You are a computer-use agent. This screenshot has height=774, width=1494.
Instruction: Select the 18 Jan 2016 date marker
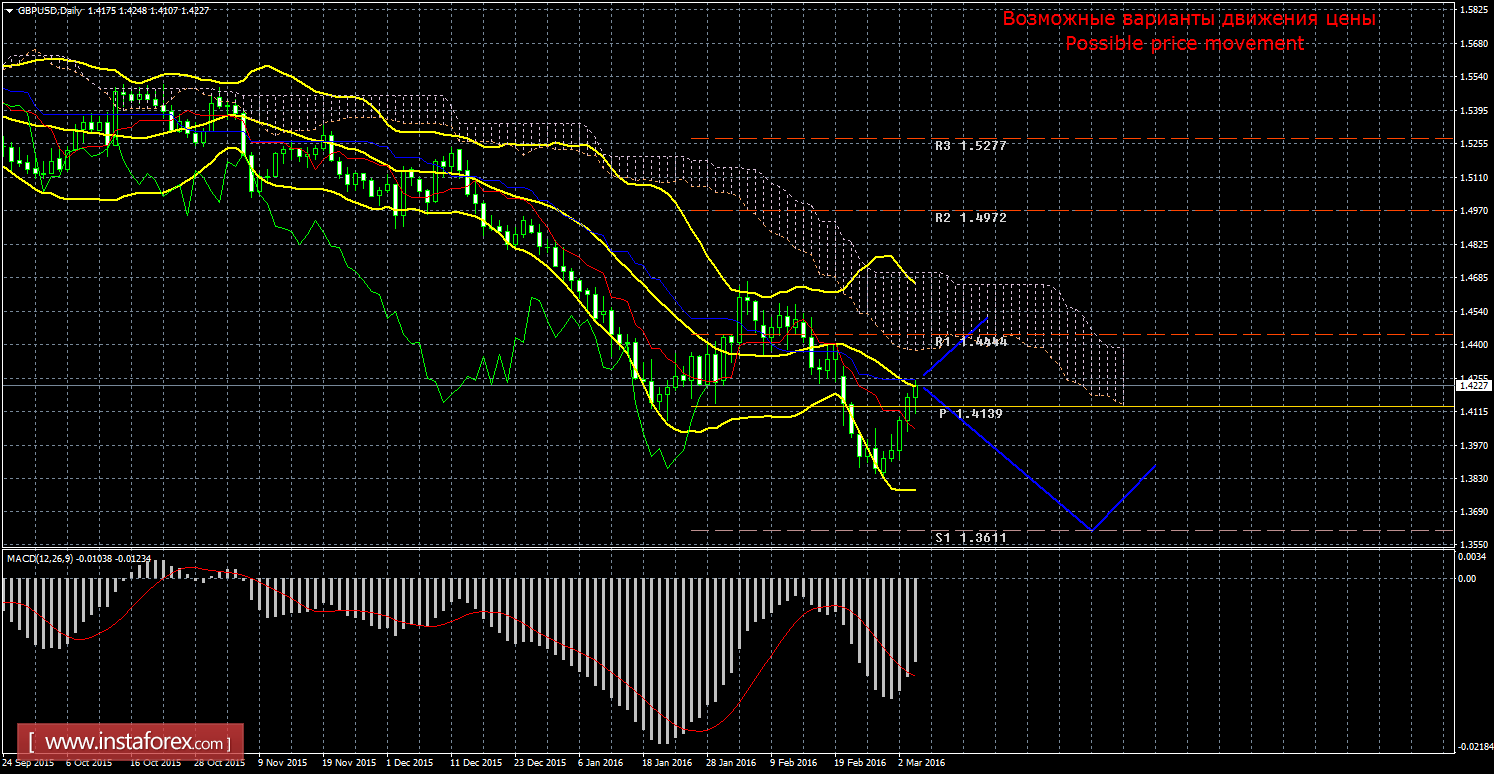tap(667, 762)
